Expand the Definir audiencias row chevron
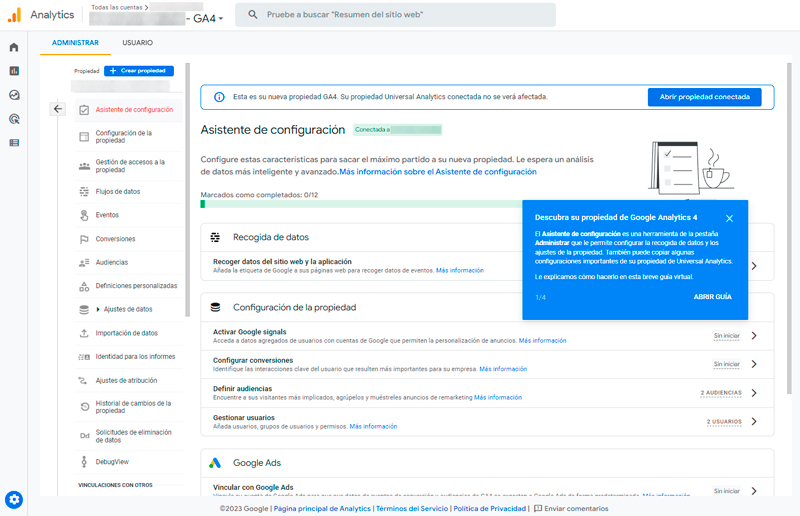 pos(754,393)
